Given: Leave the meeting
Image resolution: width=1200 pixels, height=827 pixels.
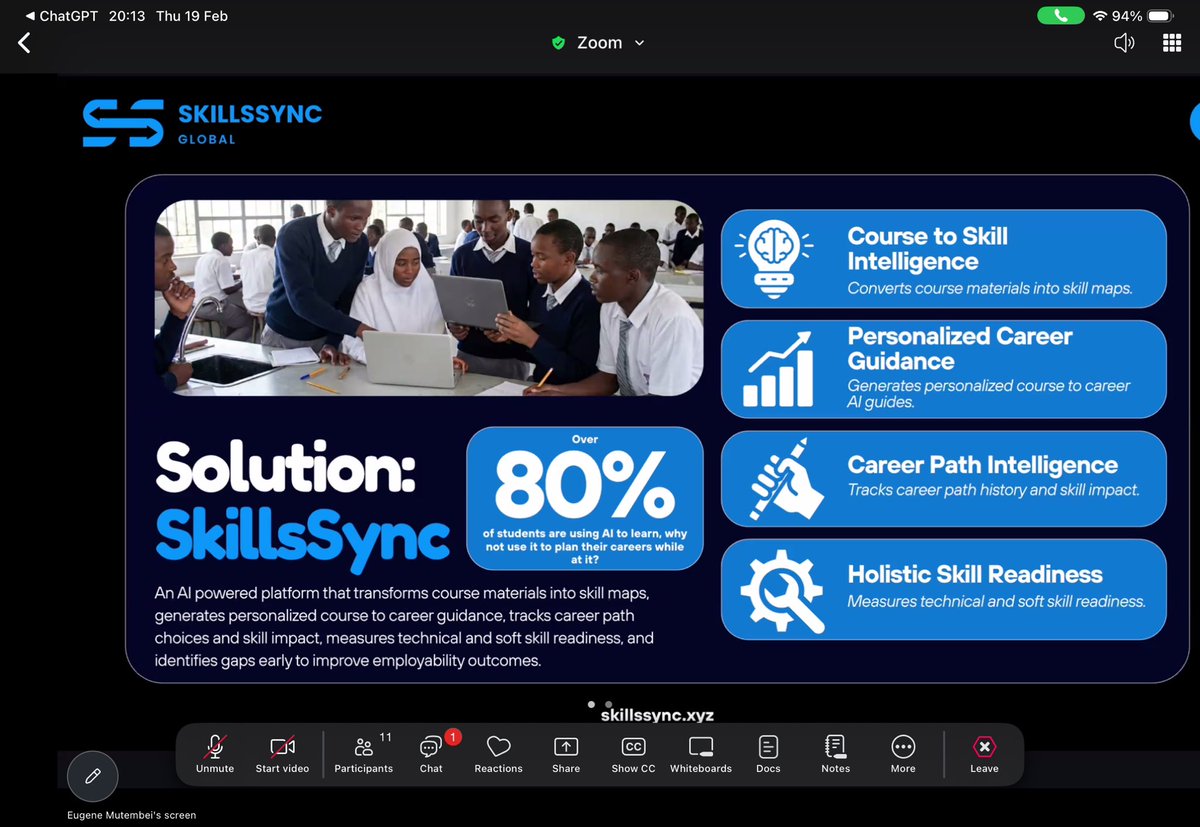Looking at the screenshot, I should [984, 754].
